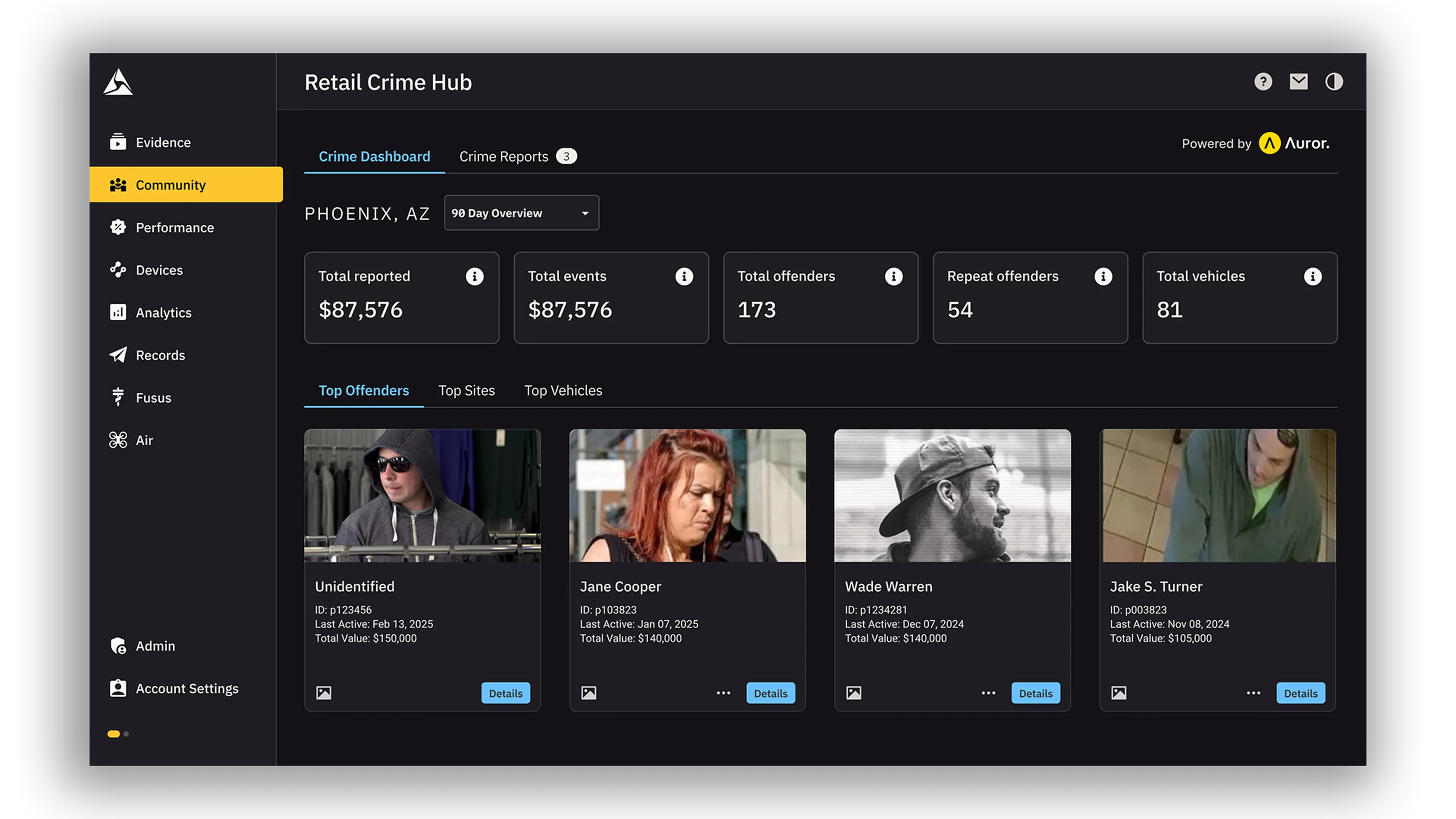Open the mail envelope icon
Image resolution: width=1456 pixels, height=819 pixels.
(1298, 82)
